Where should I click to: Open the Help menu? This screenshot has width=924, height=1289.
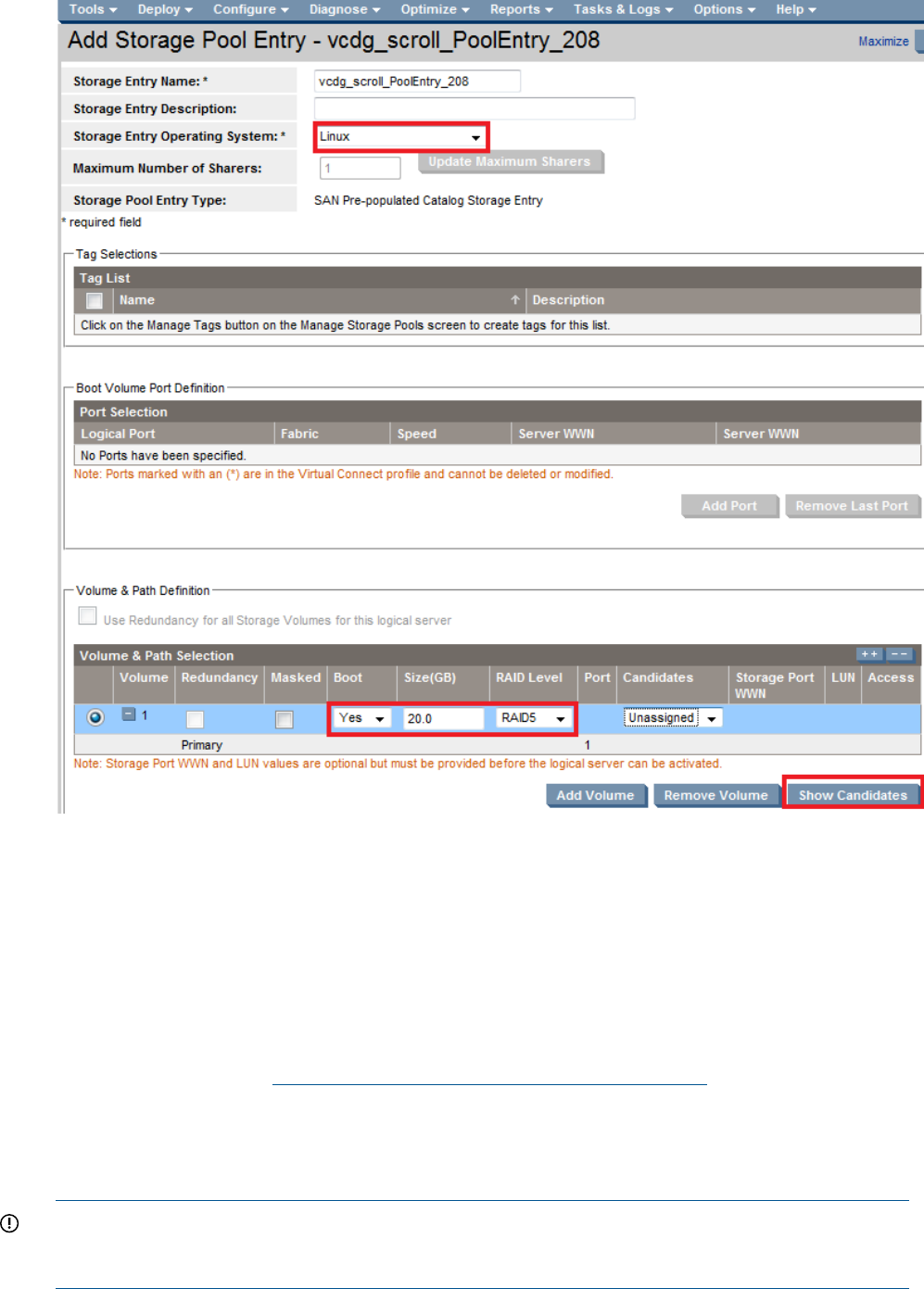pyautogui.click(x=795, y=9)
